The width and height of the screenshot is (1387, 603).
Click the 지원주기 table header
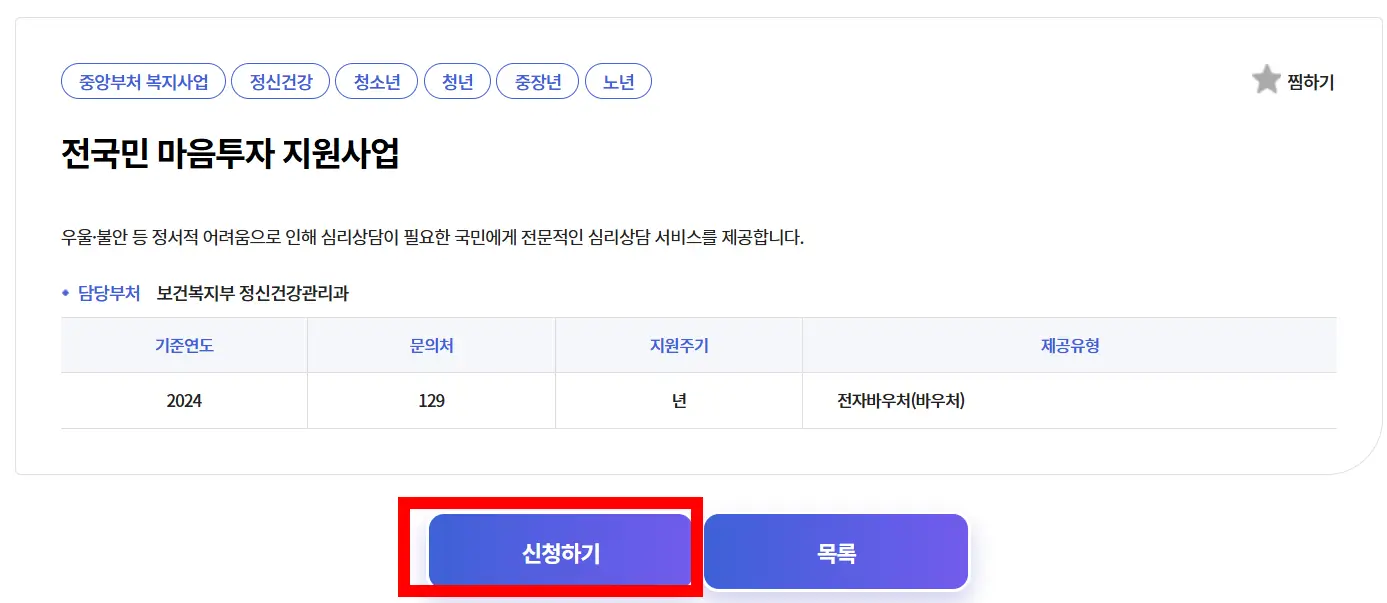(678, 344)
